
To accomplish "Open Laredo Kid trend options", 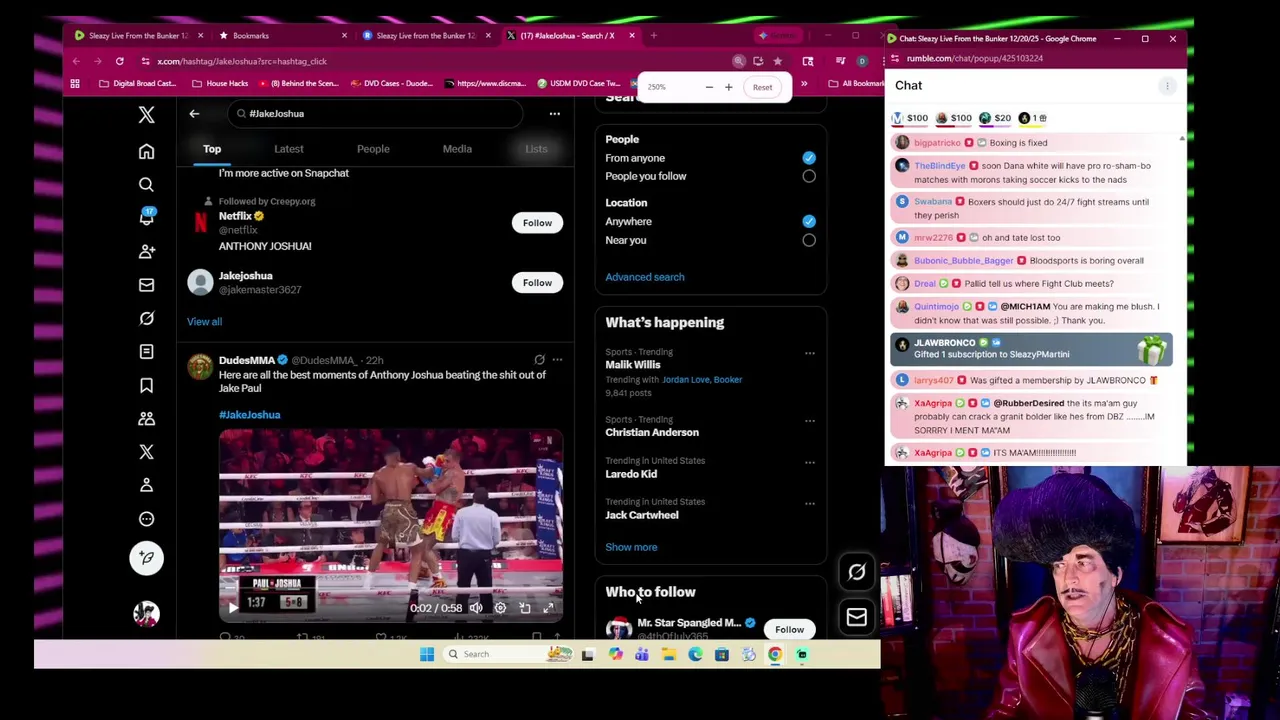I will click(809, 462).
